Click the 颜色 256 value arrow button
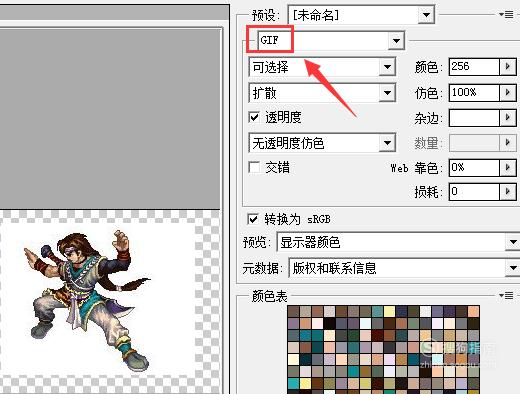The width and height of the screenshot is (520, 394). coord(508,66)
